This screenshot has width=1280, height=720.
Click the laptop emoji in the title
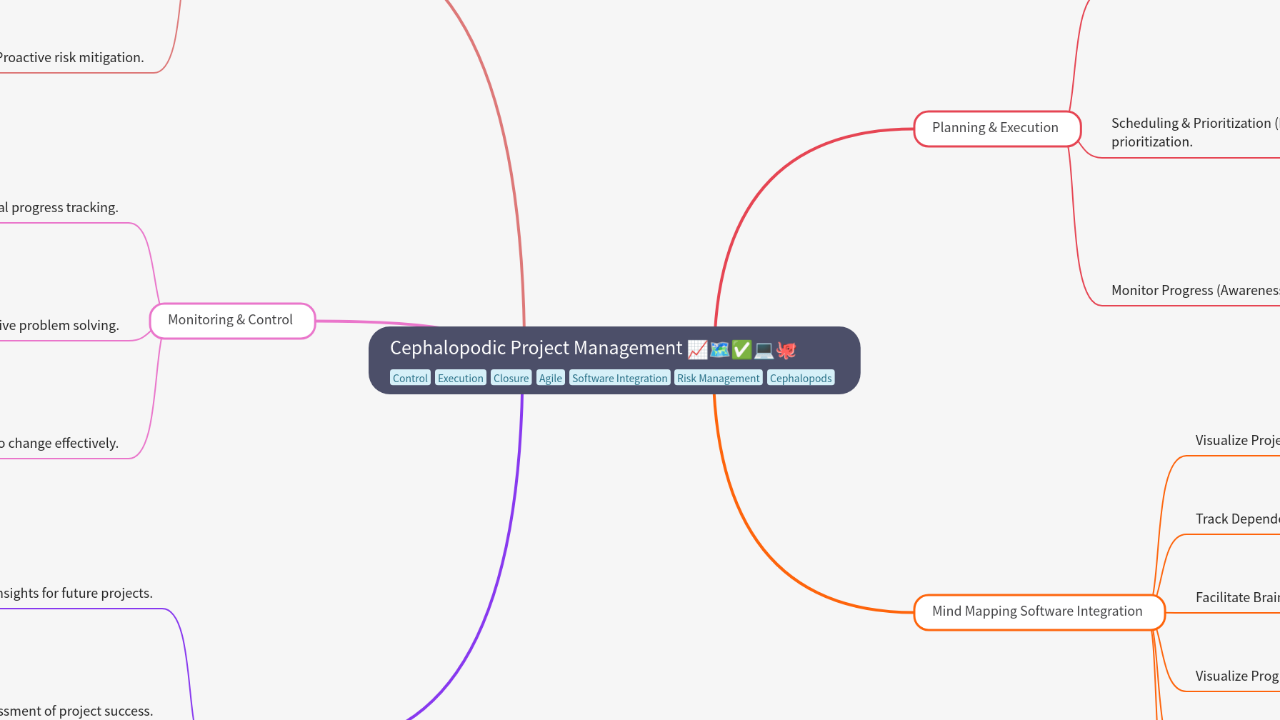(764, 349)
